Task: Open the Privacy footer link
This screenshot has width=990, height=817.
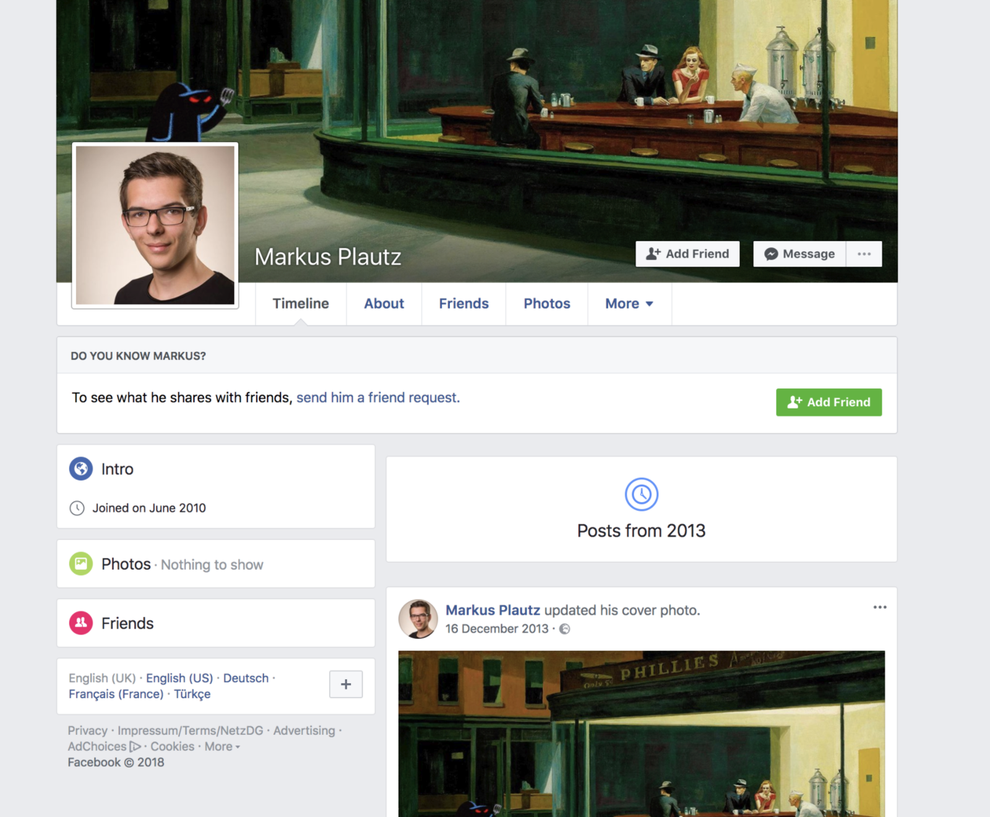Action: 87,731
